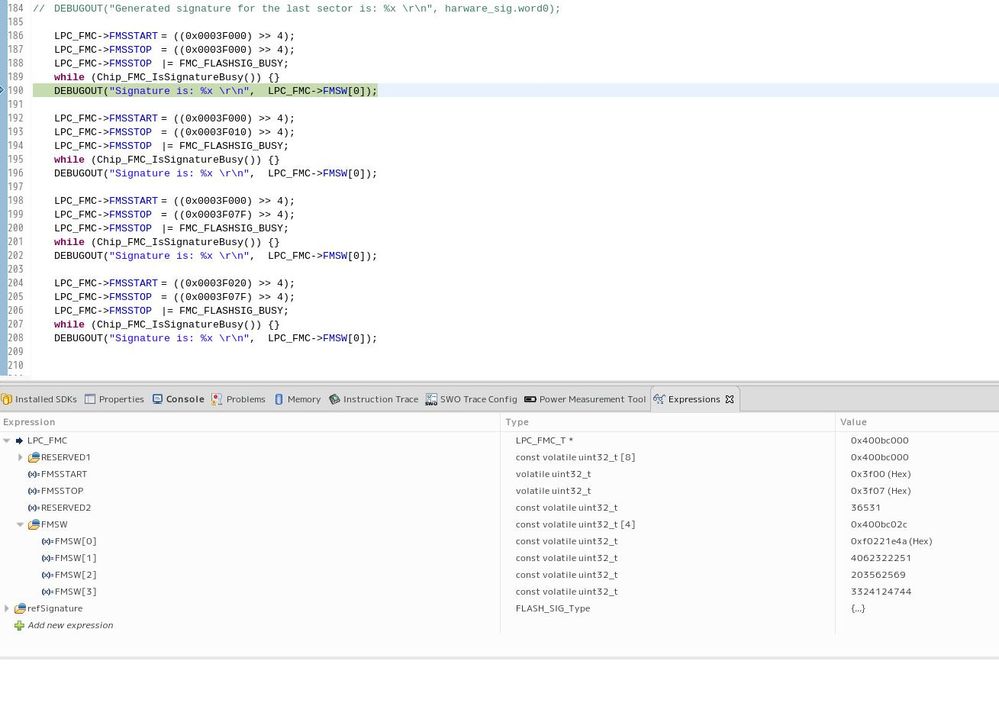
Task: Click the while loop on line 201
Action: pyautogui.click(x=166, y=242)
